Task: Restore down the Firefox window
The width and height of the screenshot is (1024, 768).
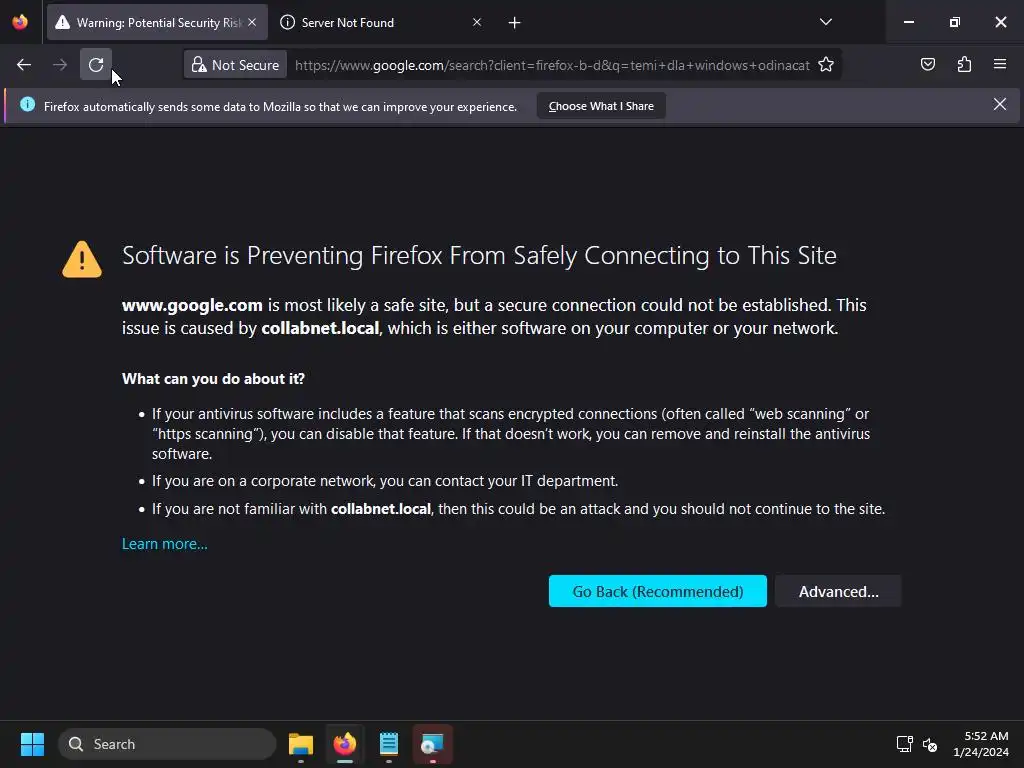Action: (x=955, y=22)
